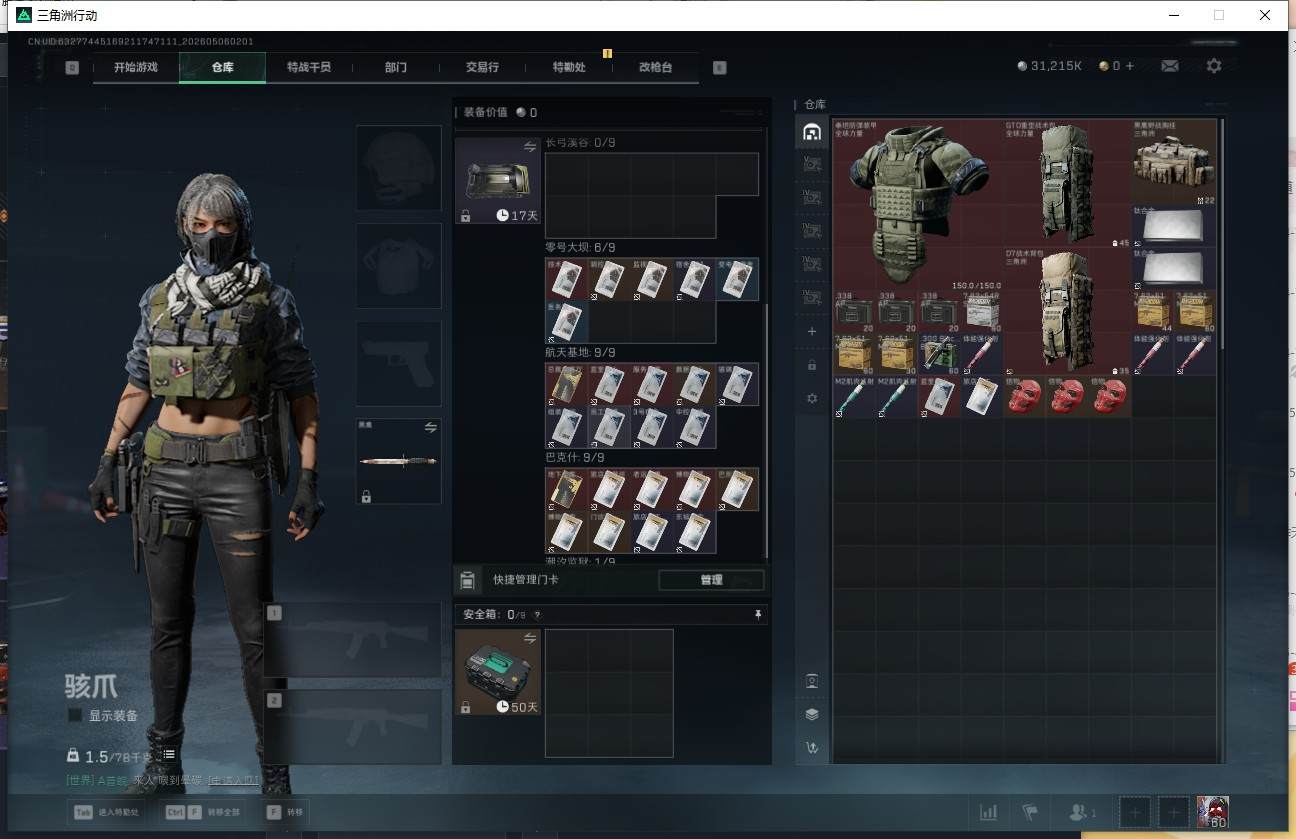Select the knife in the melee slot
This screenshot has width=1296, height=839.
399,461
